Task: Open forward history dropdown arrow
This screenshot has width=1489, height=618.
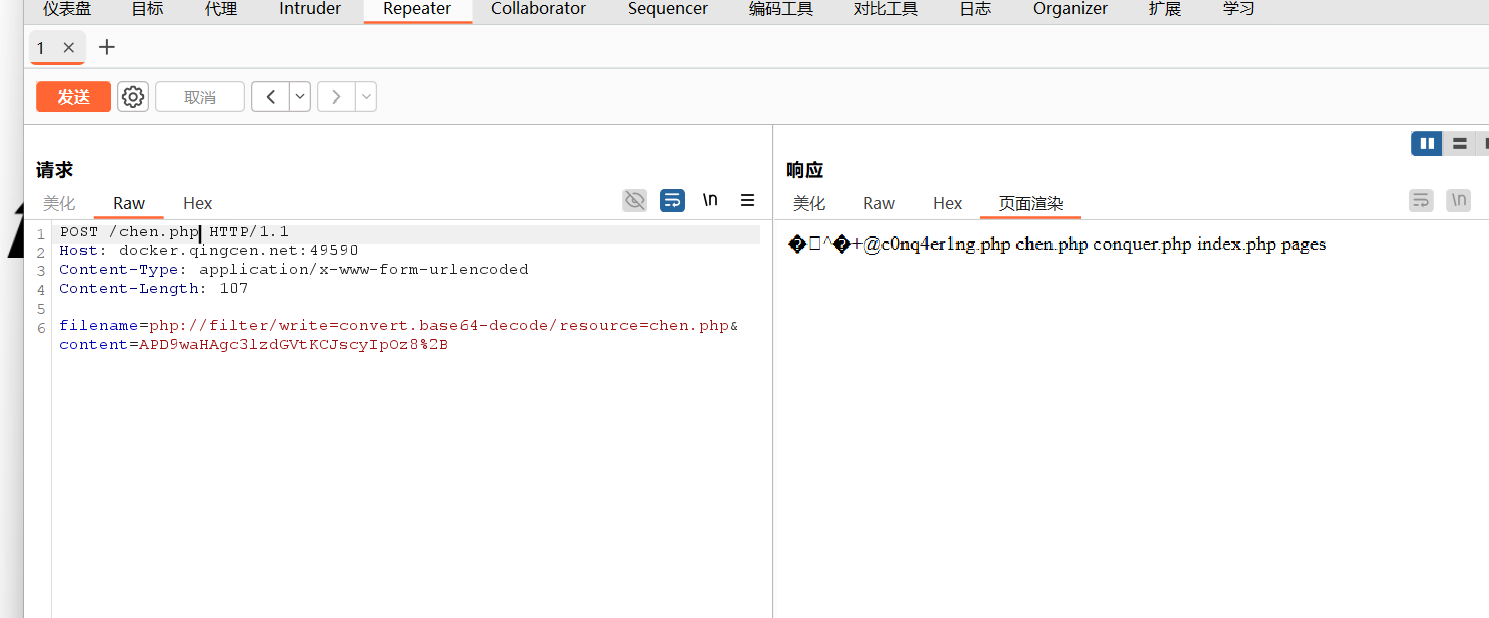Action: point(366,97)
